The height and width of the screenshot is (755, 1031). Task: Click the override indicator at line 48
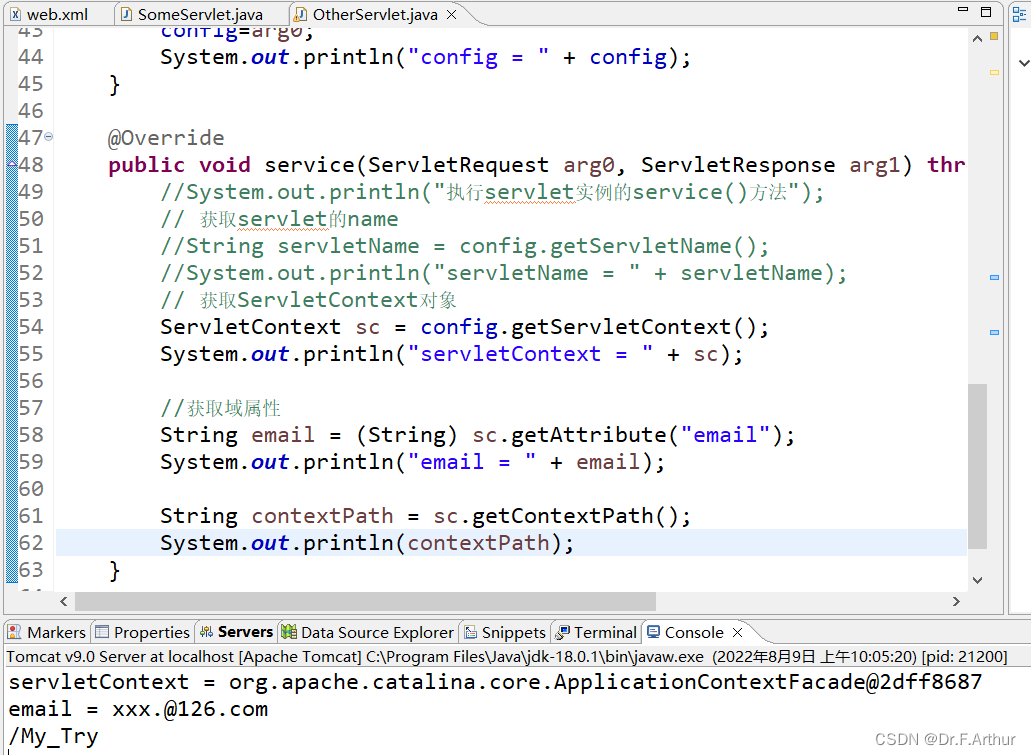click(x=12, y=164)
